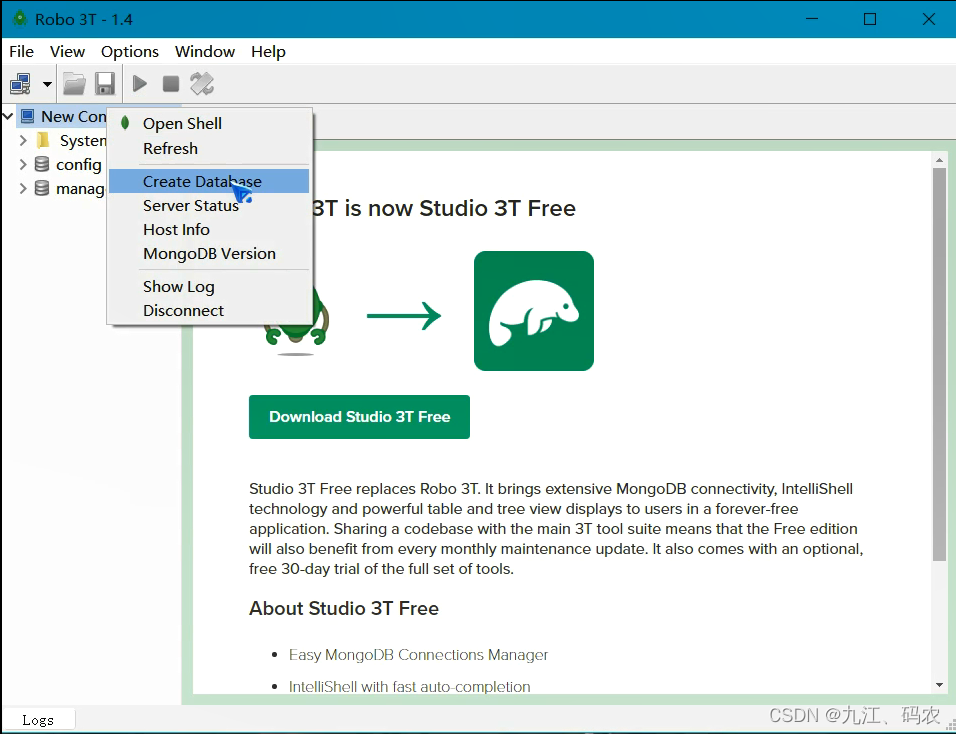This screenshot has height=734, width=956.
Task: Open the Logs panel button
Action: coord(38,720)
